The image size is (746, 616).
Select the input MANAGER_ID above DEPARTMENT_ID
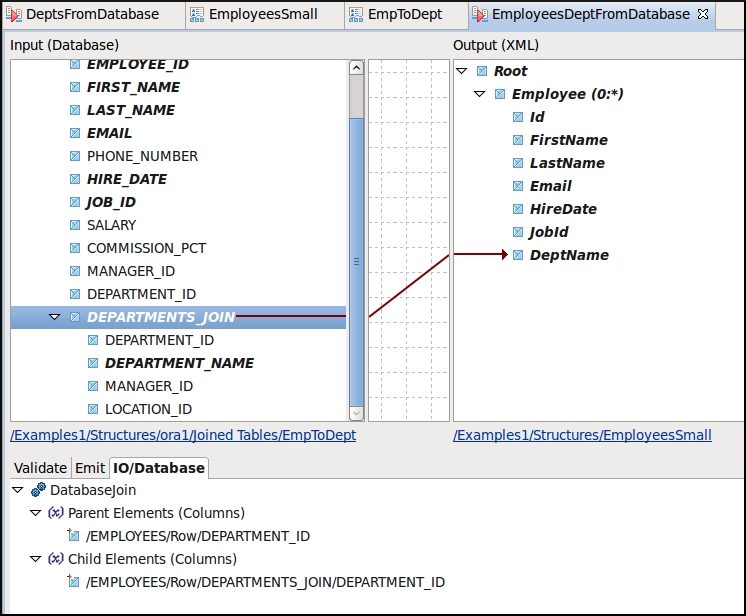click(131, 271)
